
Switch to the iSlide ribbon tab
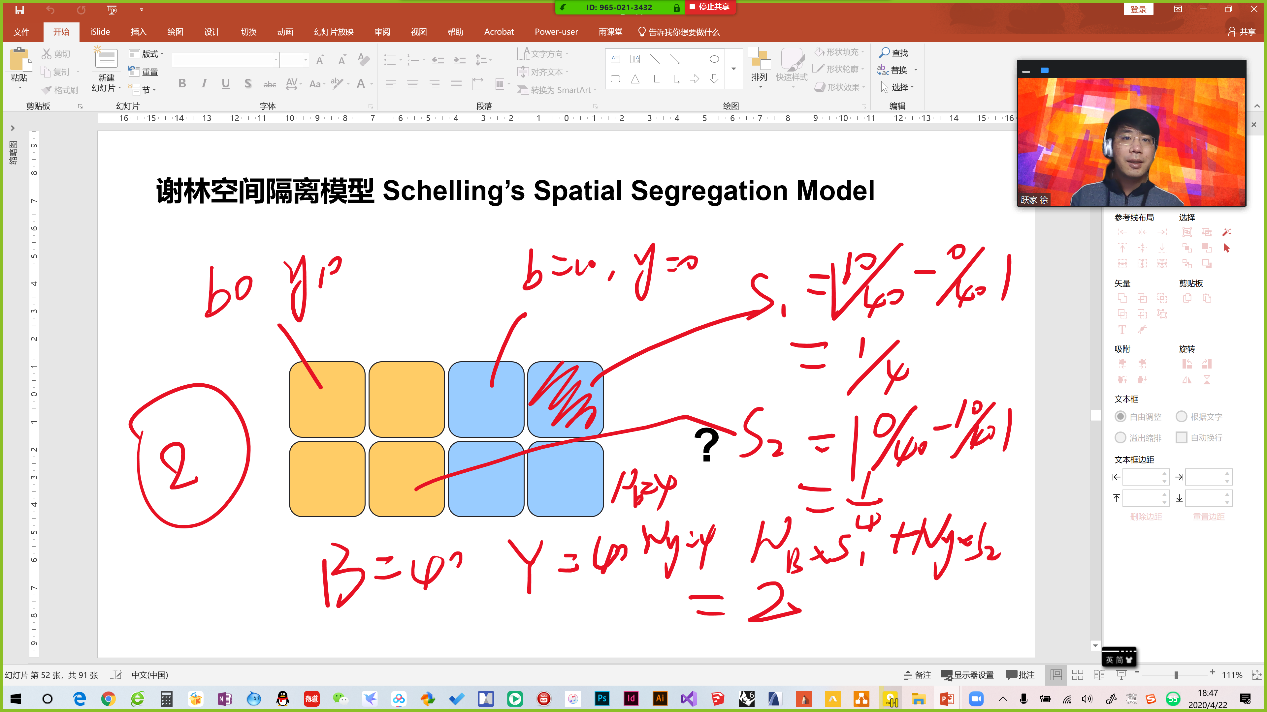tap(100, 32)
